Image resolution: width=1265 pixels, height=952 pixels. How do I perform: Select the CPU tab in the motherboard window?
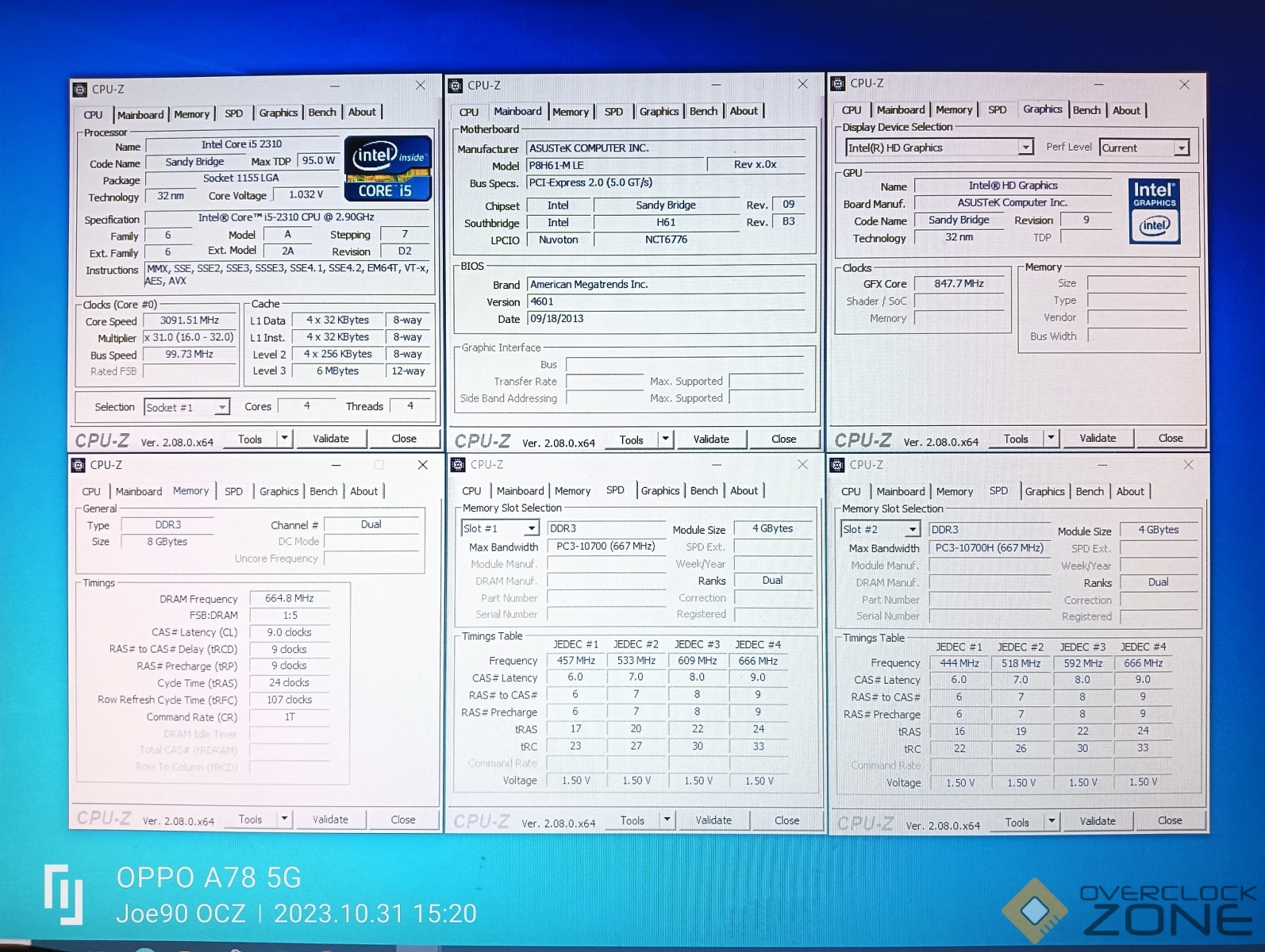(x=469, y=113)
